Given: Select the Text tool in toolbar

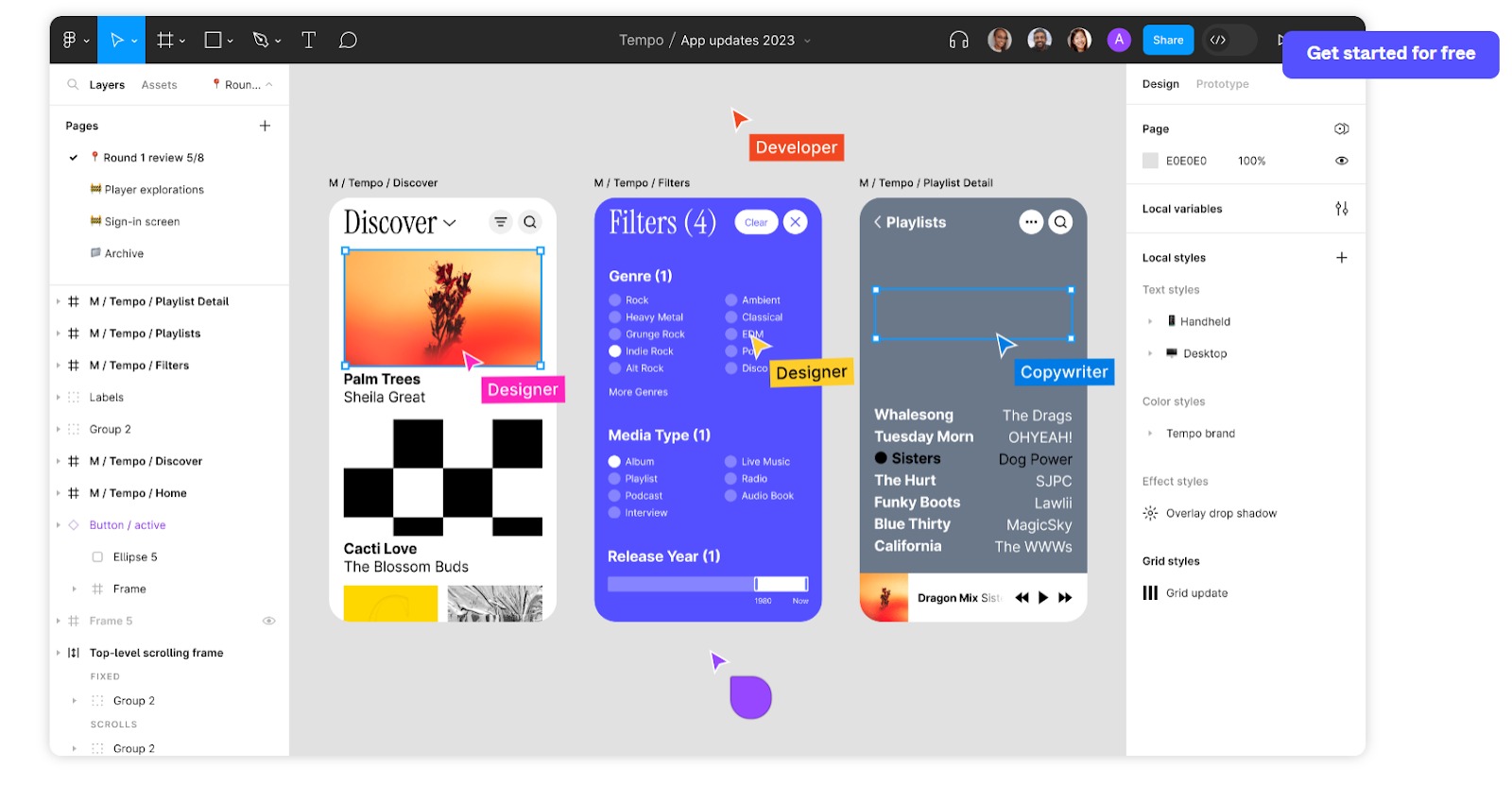Looking at the screenshot, I should click(308, 40).
